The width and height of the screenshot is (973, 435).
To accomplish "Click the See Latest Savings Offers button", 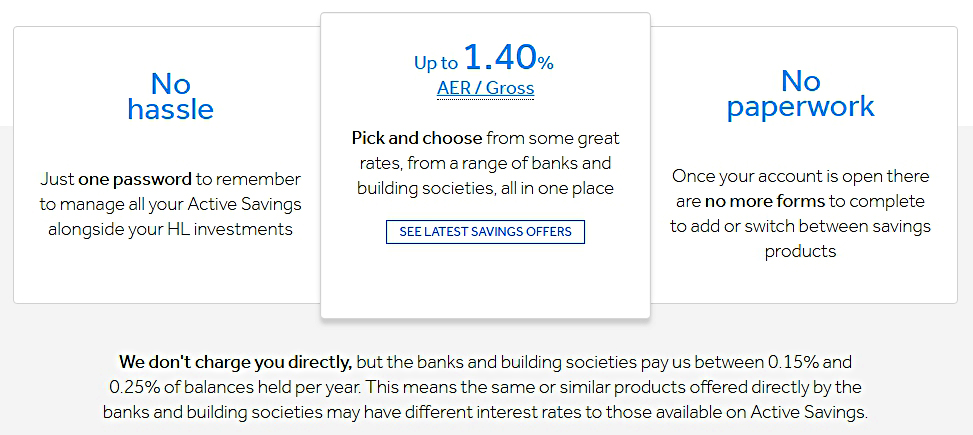I will pyautogui.click(x=485, y=232).
